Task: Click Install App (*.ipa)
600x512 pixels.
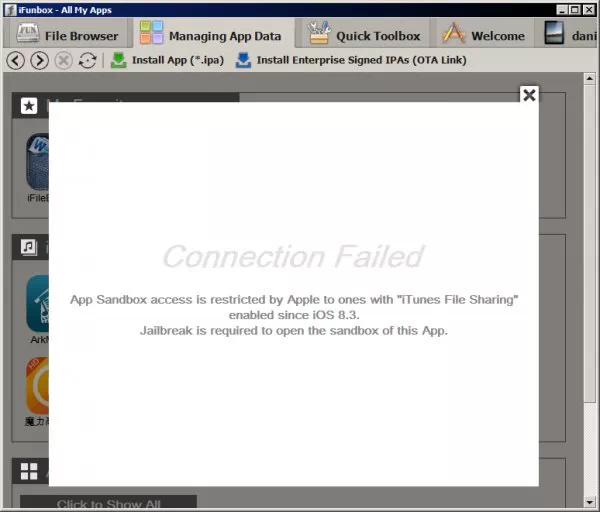Action: tap(167, 60)
